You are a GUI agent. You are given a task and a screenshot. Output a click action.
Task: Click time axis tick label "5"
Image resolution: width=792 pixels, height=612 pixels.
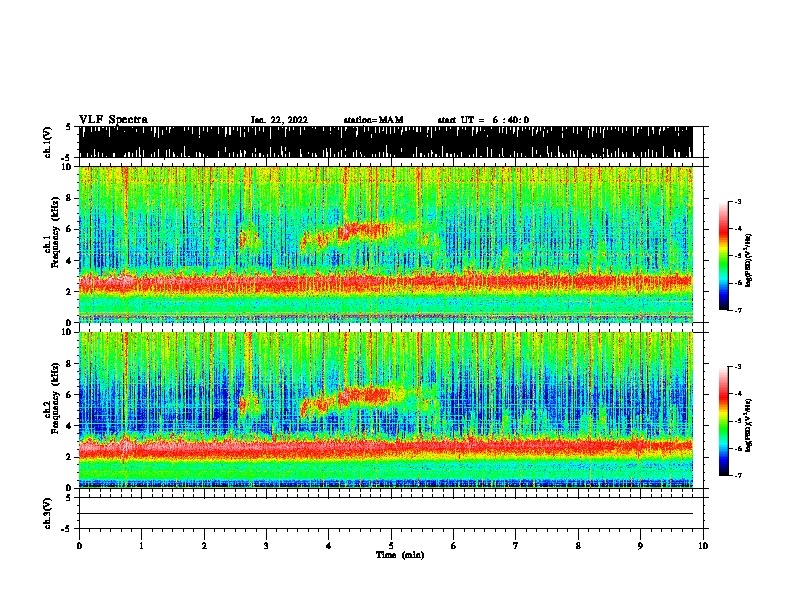391,546
